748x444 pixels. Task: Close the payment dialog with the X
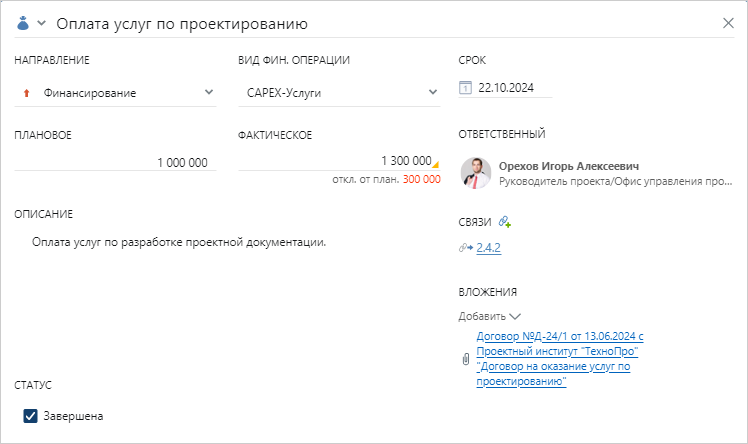coord(728,23)
